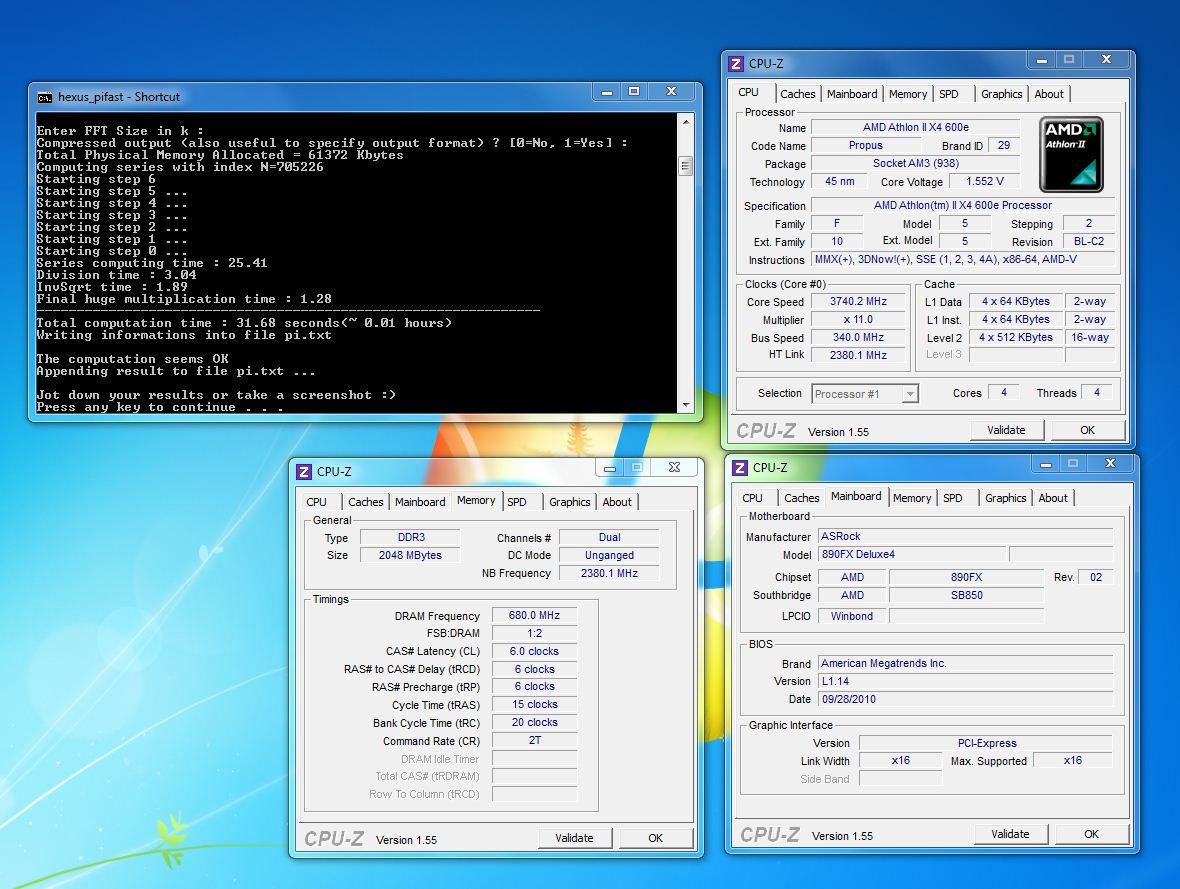Click the Code Name value Propus
Screen dimensions: 1180x889
tap(865, 146)
